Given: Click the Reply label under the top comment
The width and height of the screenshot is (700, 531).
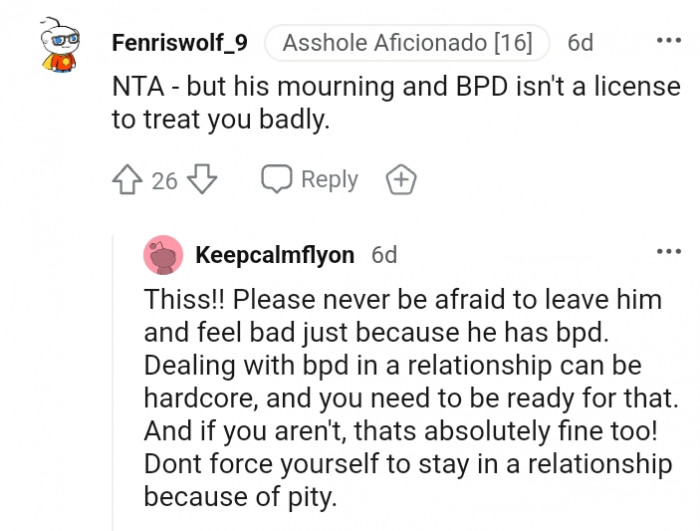Looking at the screenshot, I should click(x=329, y=180).
